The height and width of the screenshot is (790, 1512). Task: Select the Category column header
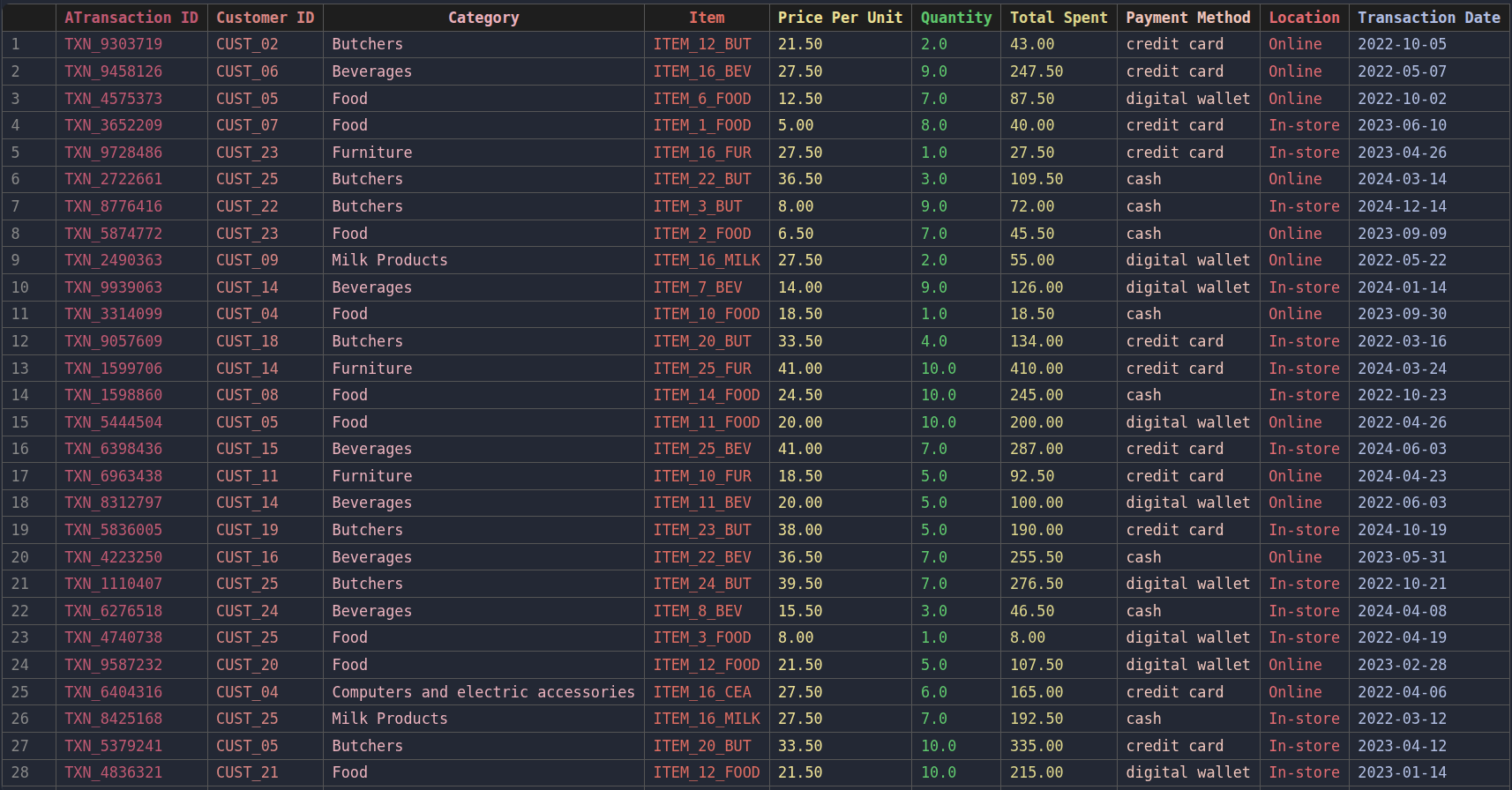point(483,18)
